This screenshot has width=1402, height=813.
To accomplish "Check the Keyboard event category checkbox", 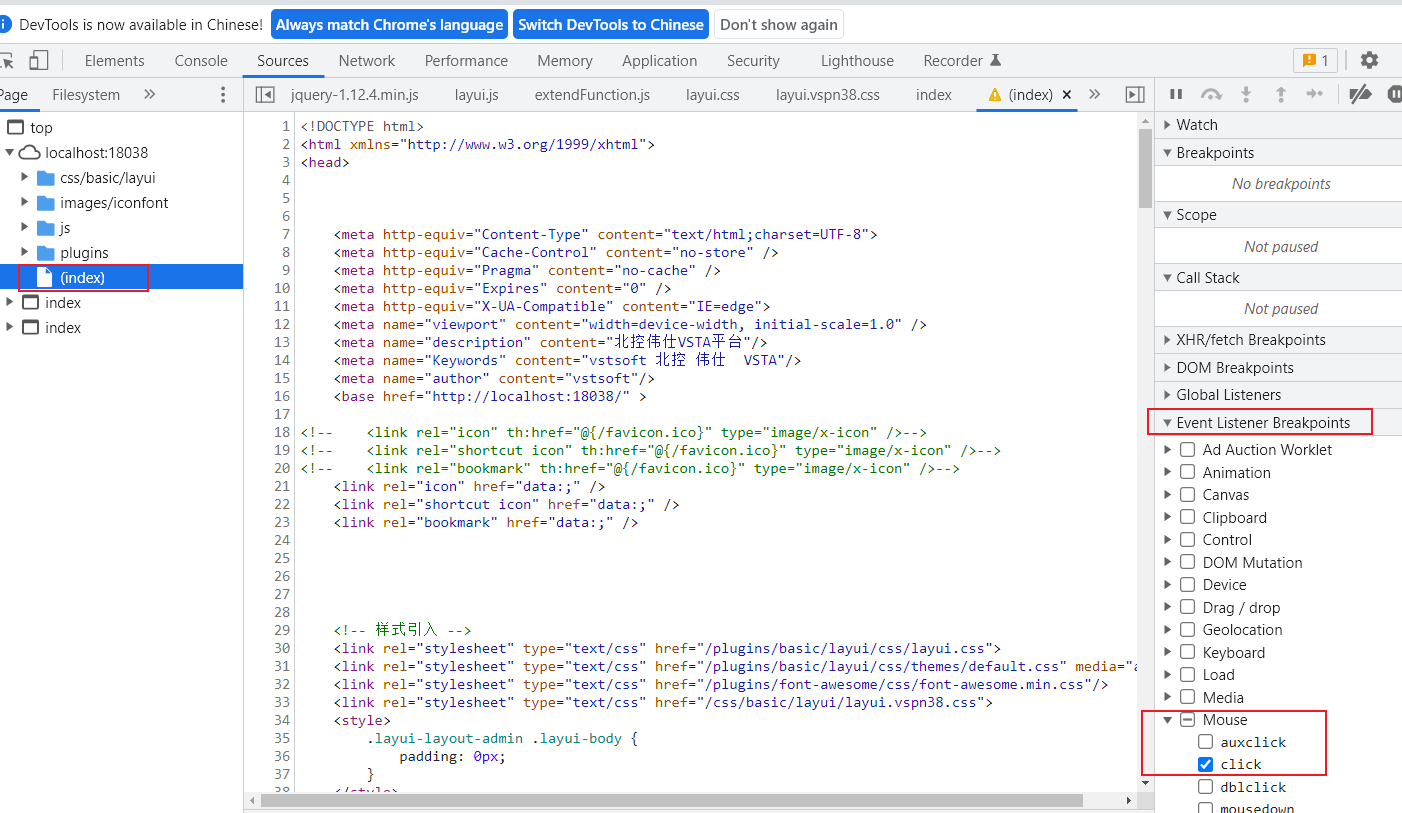I will point(1188,652).
